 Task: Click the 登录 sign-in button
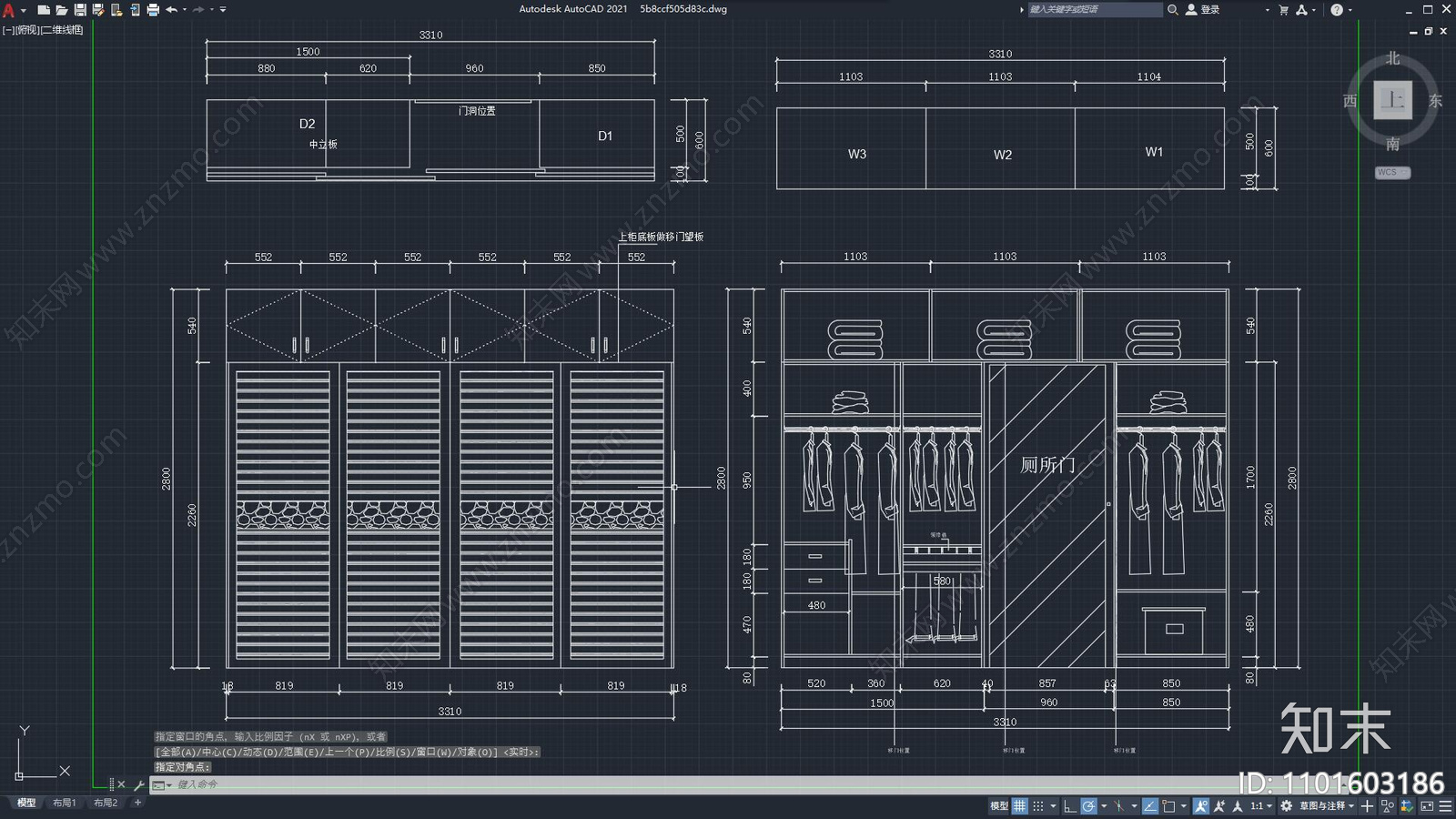point(1202,10)
